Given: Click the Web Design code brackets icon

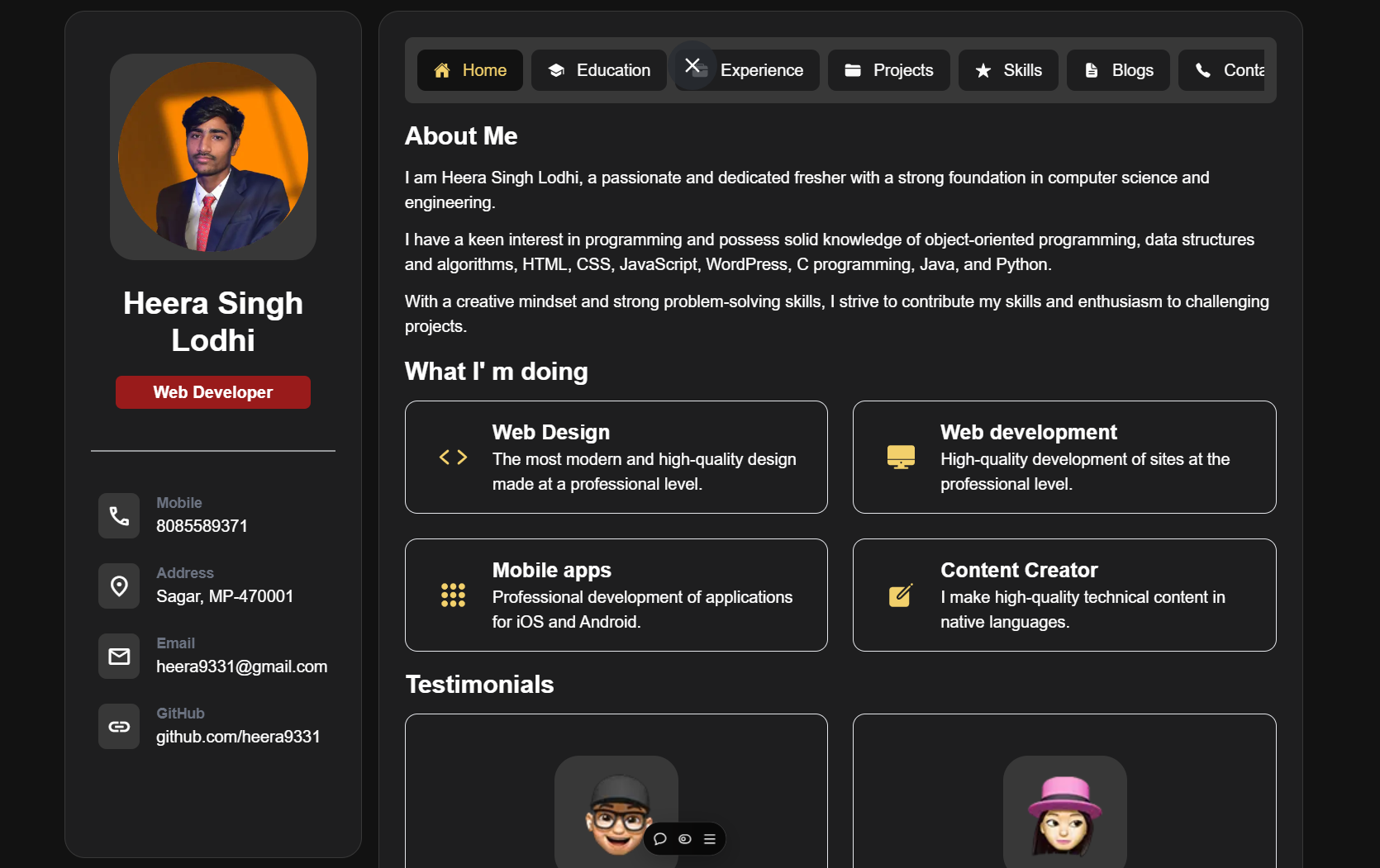Looking at the screenshot, I should click(x=453, y=458).
